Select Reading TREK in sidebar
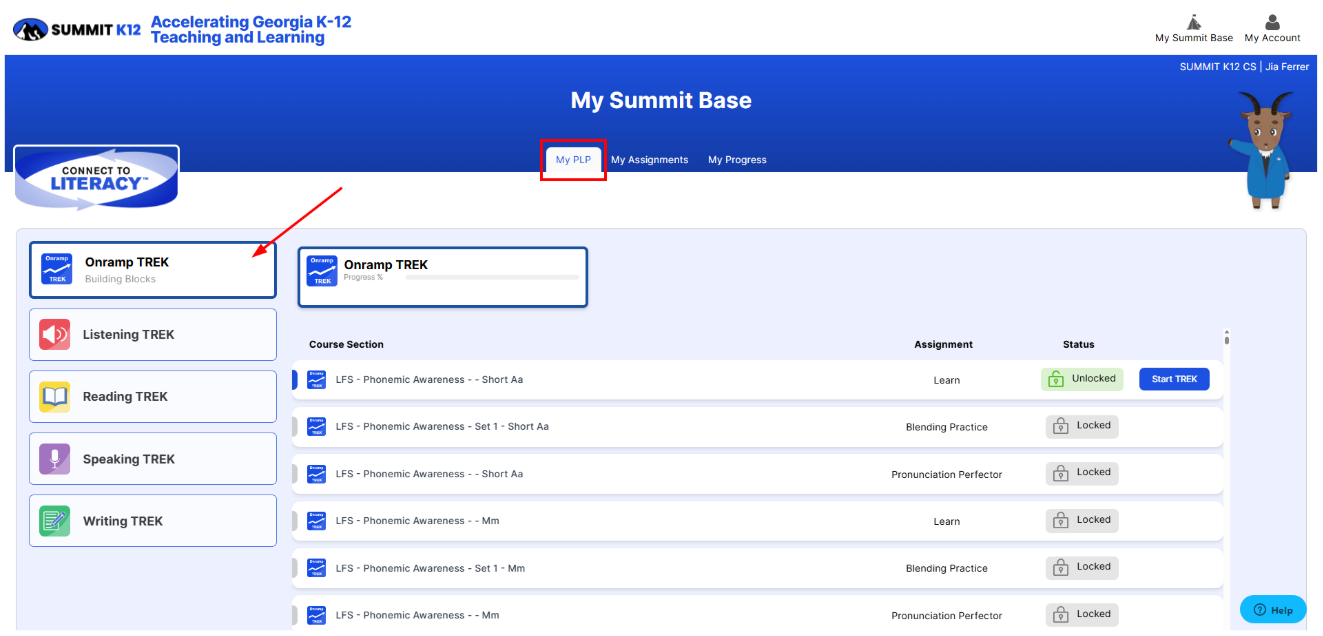Image resolution: width=1323 pixels, height=636 pixels. [153, 397]
